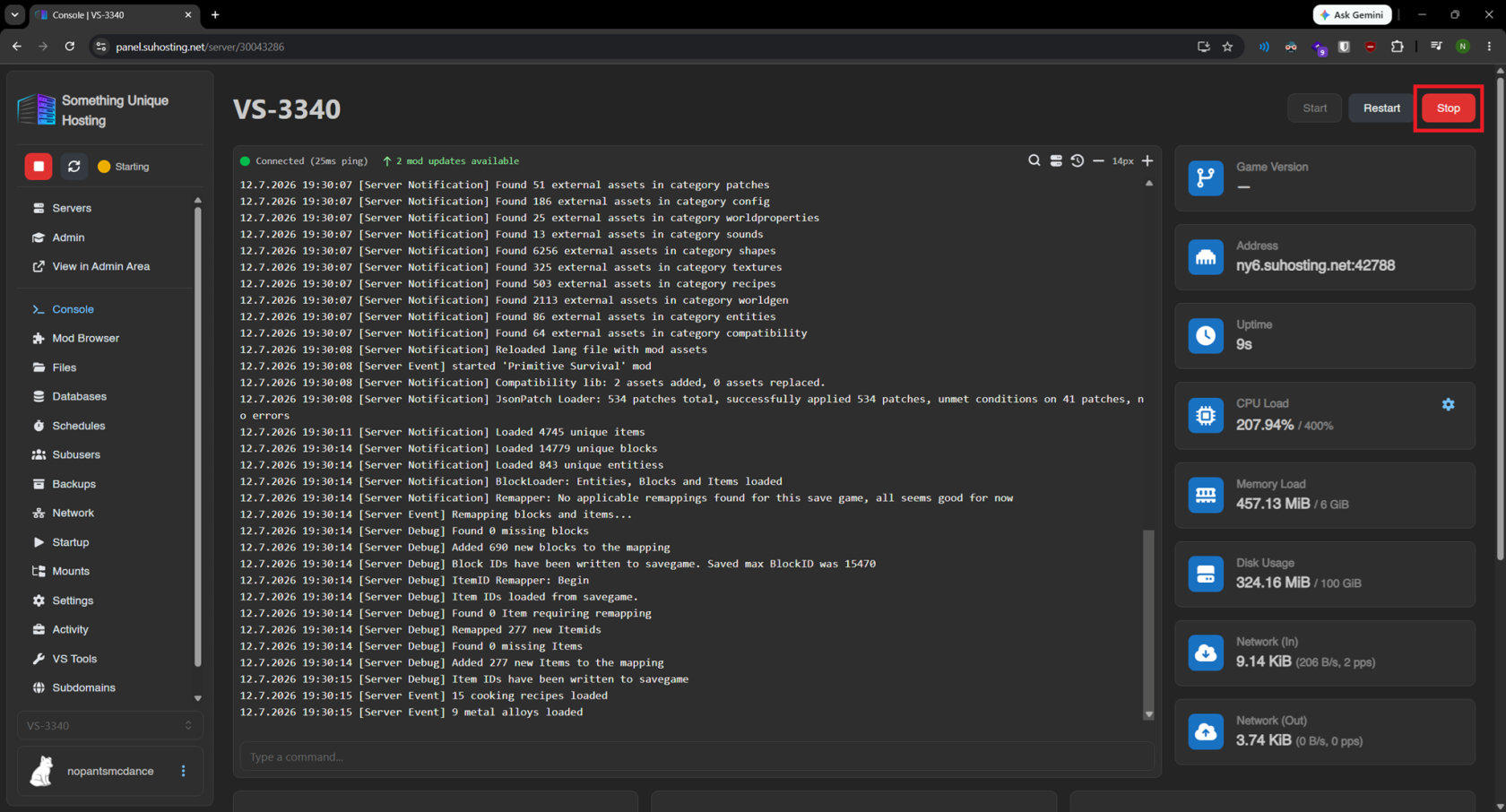This screenshot has height=812, width=1506.
Task: Click the red Stop button
Action: tap(1449, 108)
